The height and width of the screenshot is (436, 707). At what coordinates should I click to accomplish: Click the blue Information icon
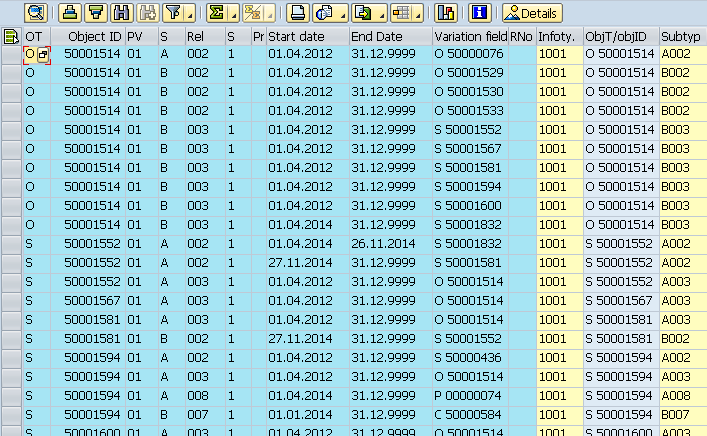coord(479,13)
